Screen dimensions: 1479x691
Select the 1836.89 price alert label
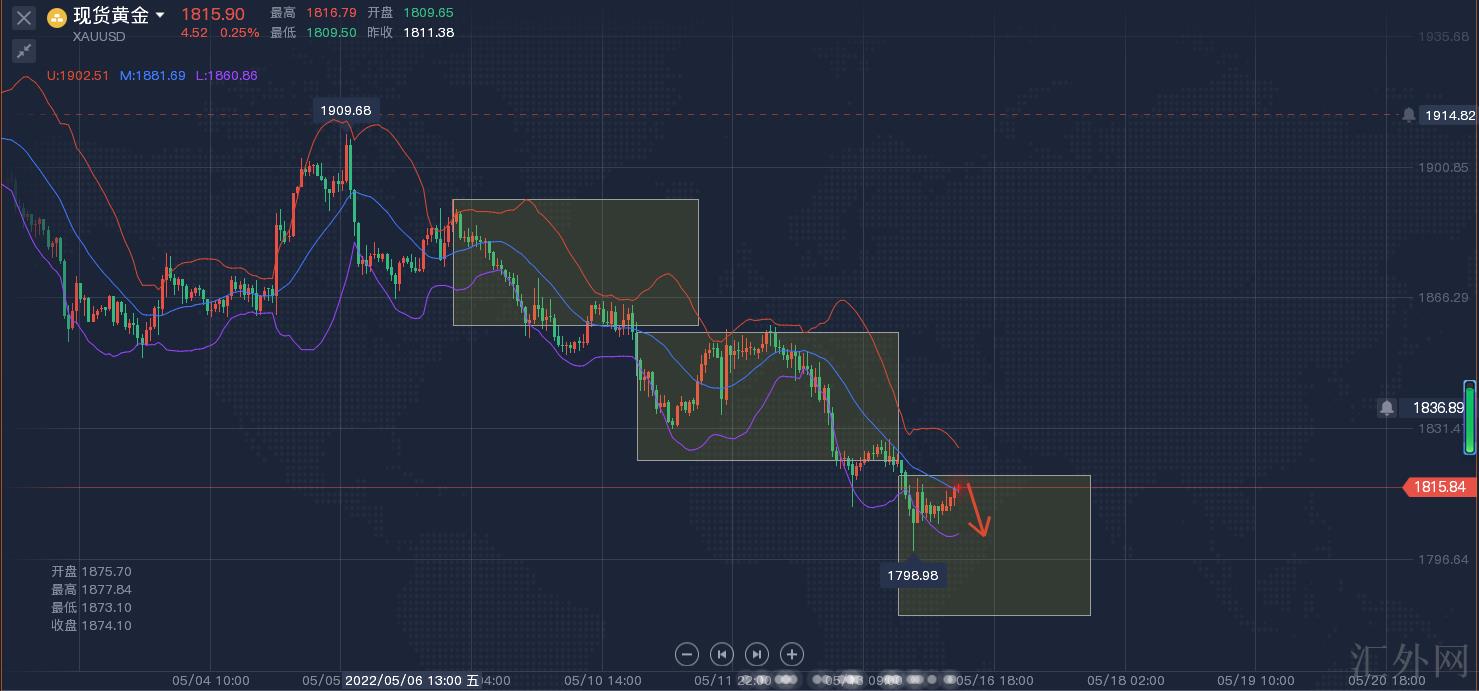click(x=1436, y=408)
